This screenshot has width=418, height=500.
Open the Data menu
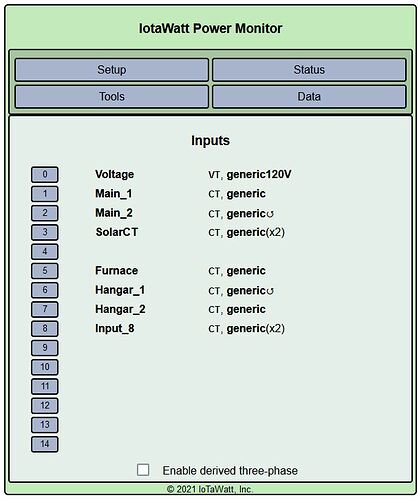[x=309, y=96]
